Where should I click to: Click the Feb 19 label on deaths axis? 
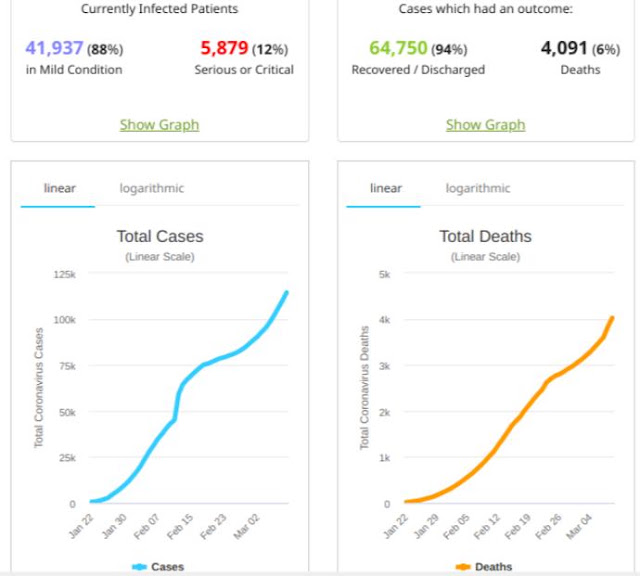tap(518, 527)
